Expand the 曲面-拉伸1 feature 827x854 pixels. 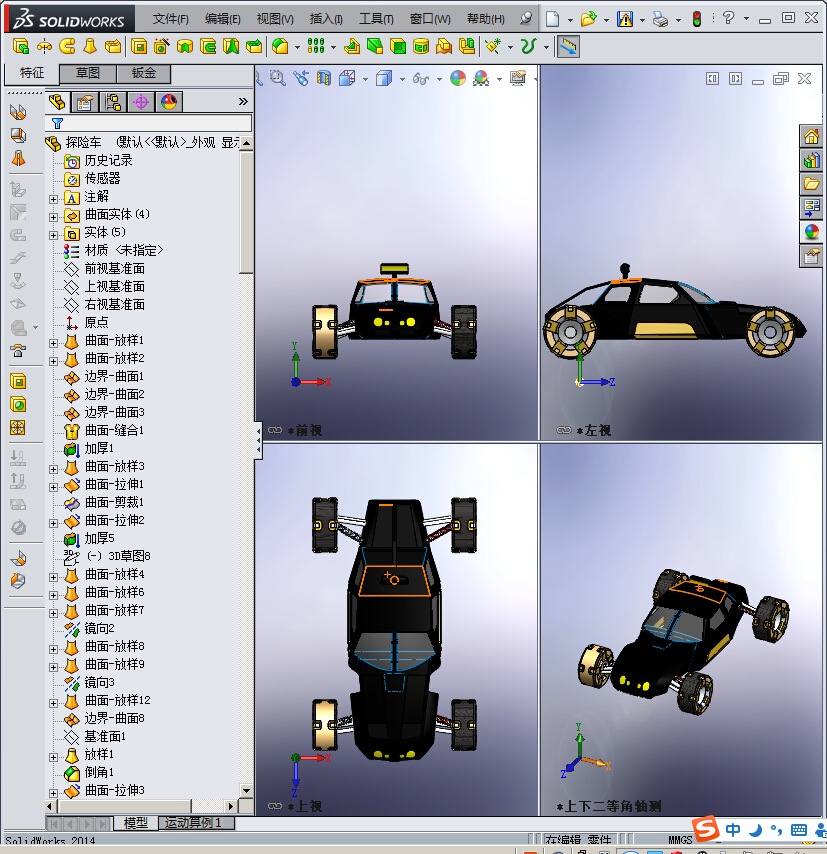tap(53, 487)
